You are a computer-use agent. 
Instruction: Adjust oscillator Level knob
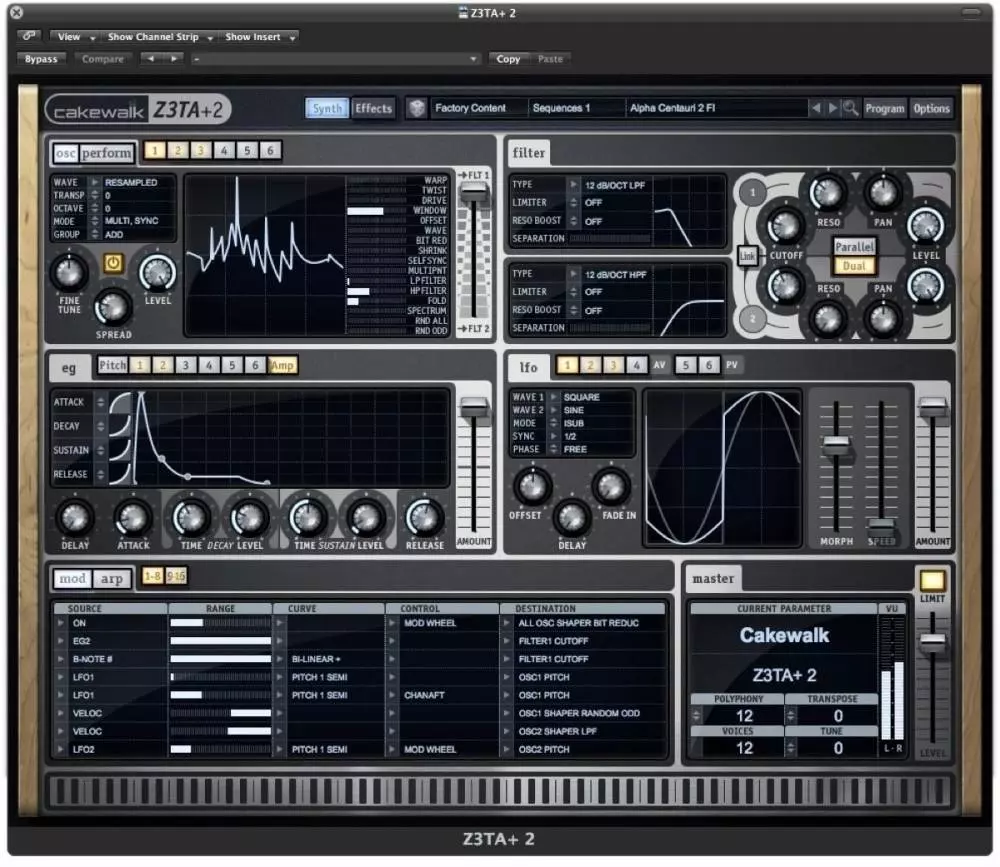coord(158,273)
